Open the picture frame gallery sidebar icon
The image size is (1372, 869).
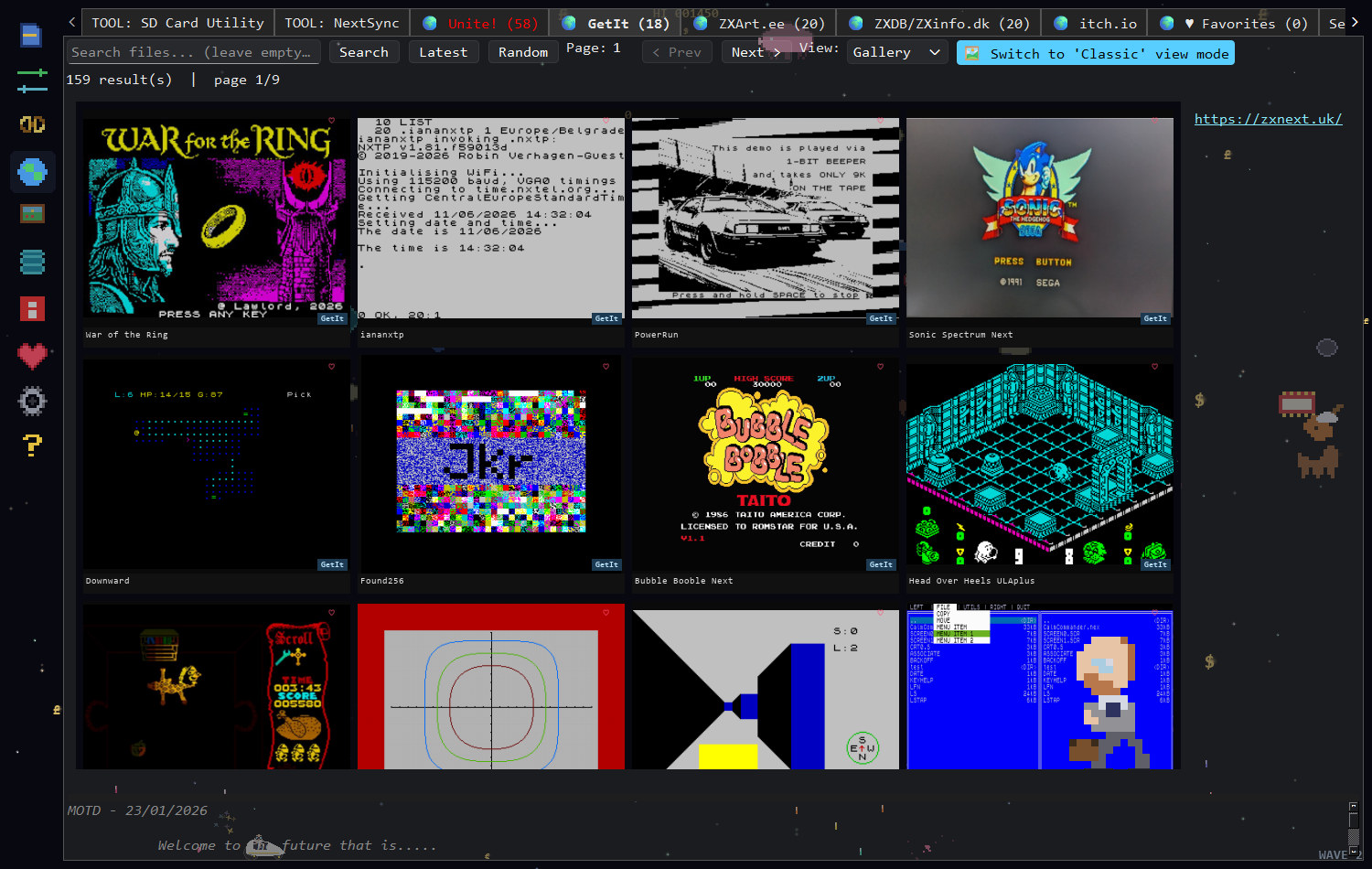point(32,214)
